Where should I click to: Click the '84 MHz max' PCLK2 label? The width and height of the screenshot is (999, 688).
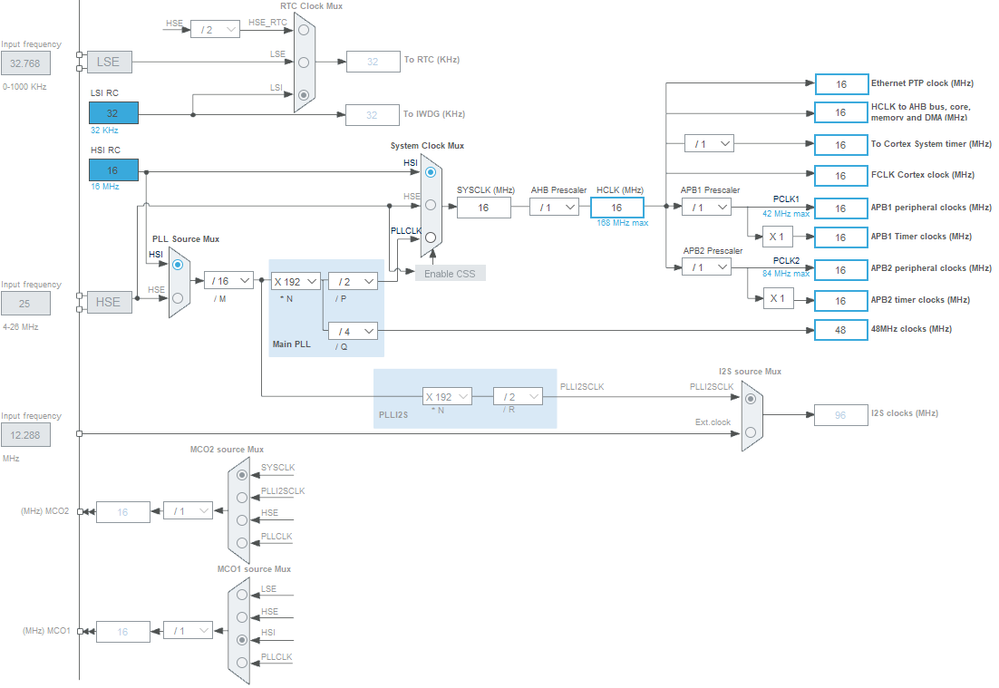pos(786,274)
